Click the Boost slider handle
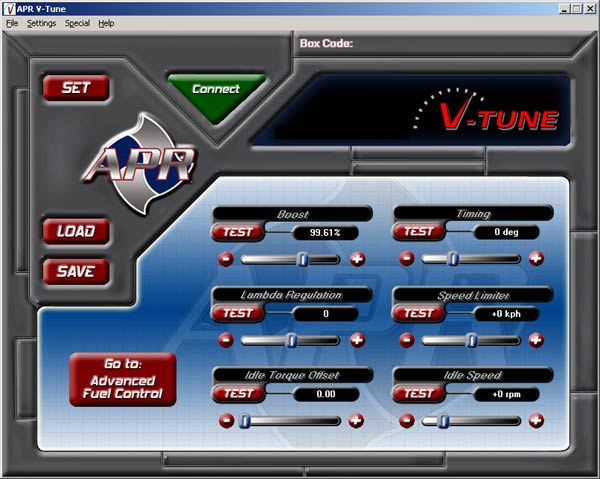 click(x=303, y=260)
